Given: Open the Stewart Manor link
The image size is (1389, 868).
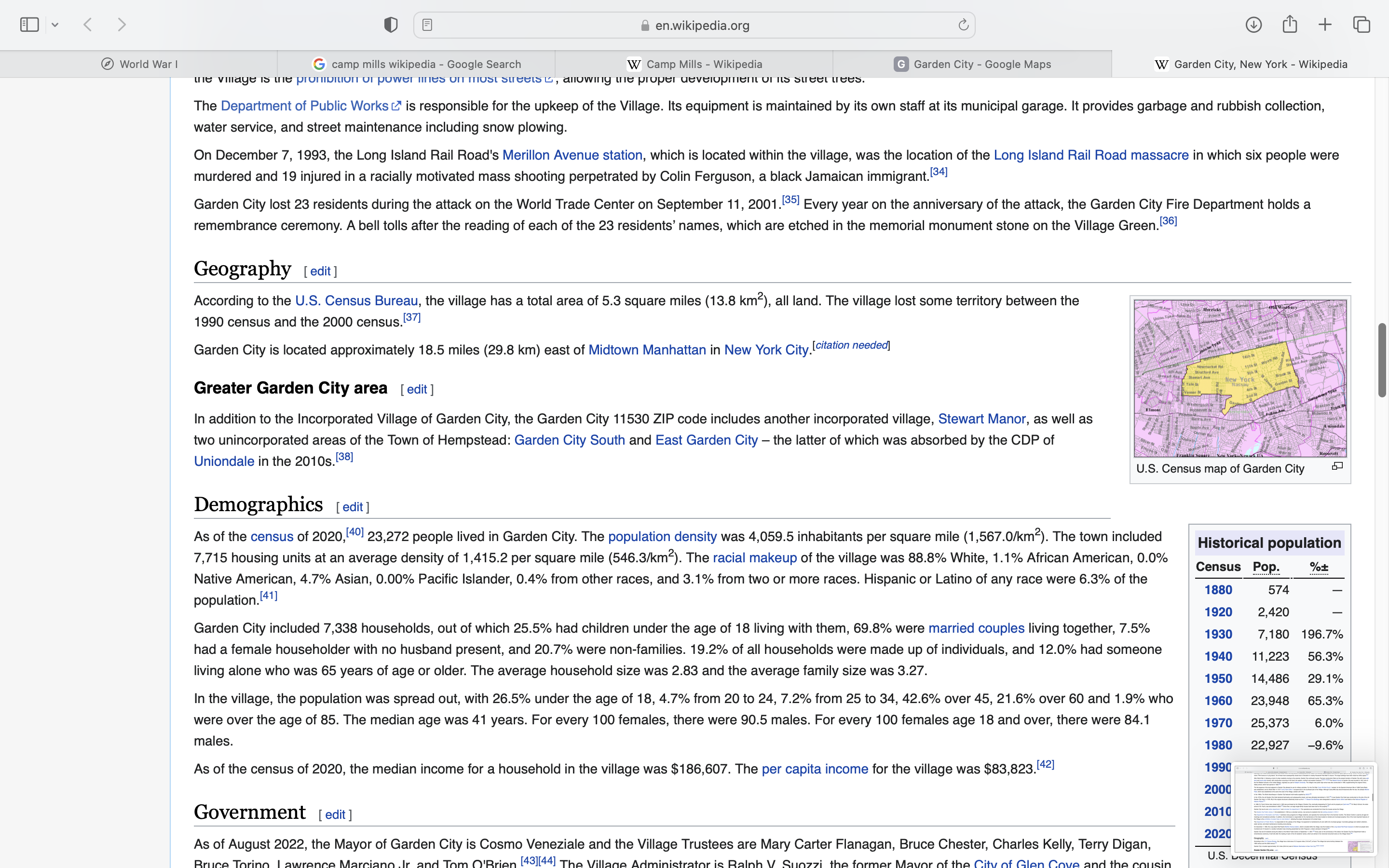Looking at the screenshot, I should (981, 419).
